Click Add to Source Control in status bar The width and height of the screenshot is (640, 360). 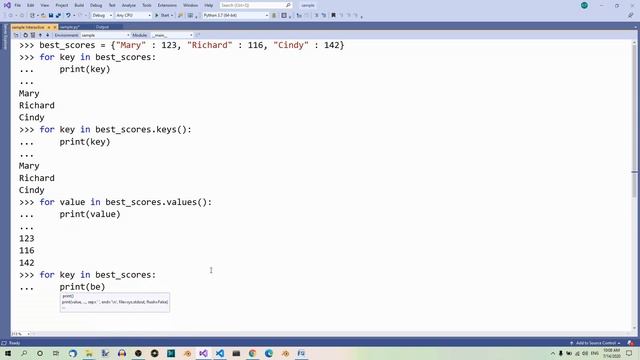[x=596, y=343]
